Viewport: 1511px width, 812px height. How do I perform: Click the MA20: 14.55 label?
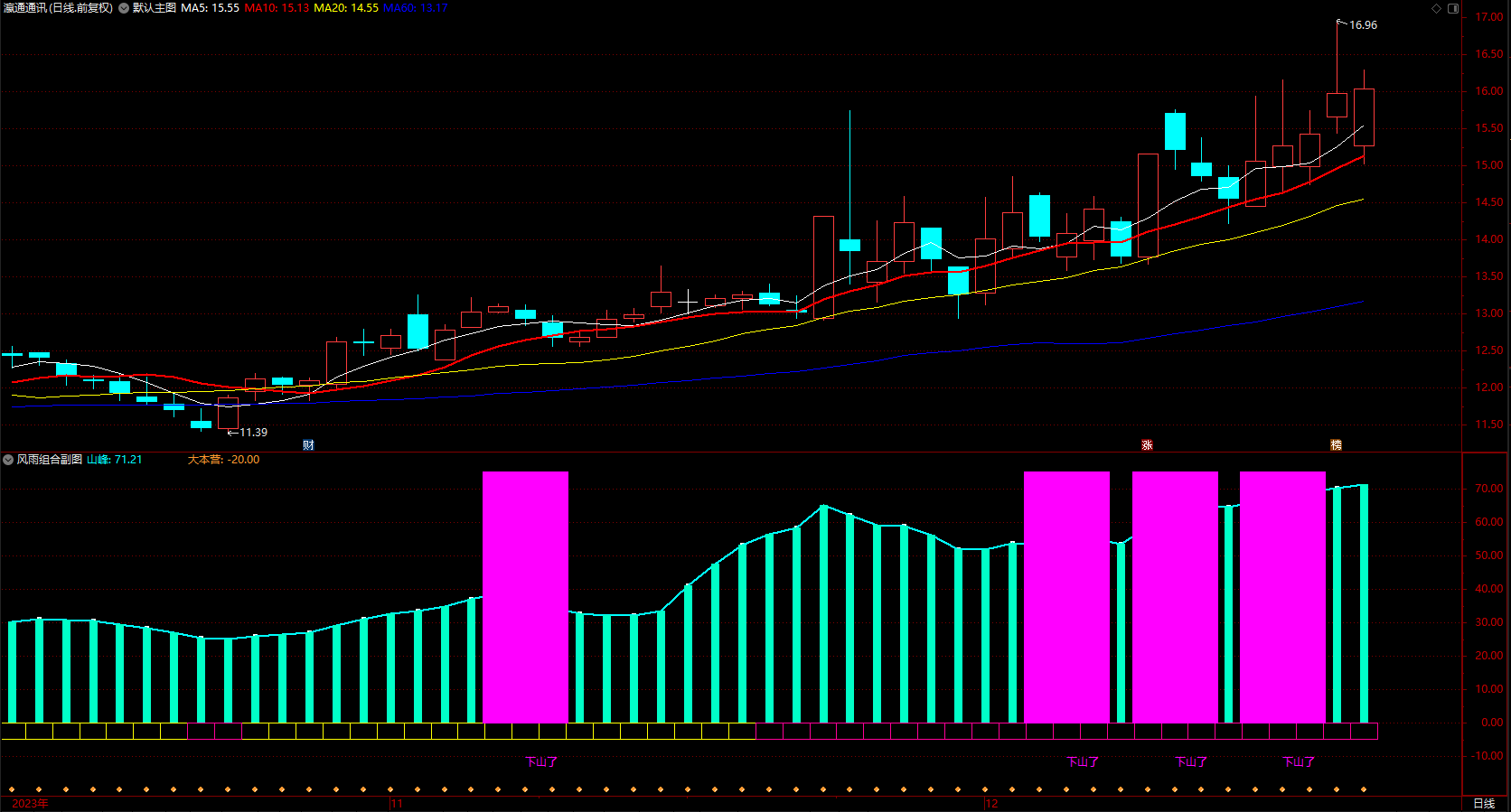coord(346,8)
